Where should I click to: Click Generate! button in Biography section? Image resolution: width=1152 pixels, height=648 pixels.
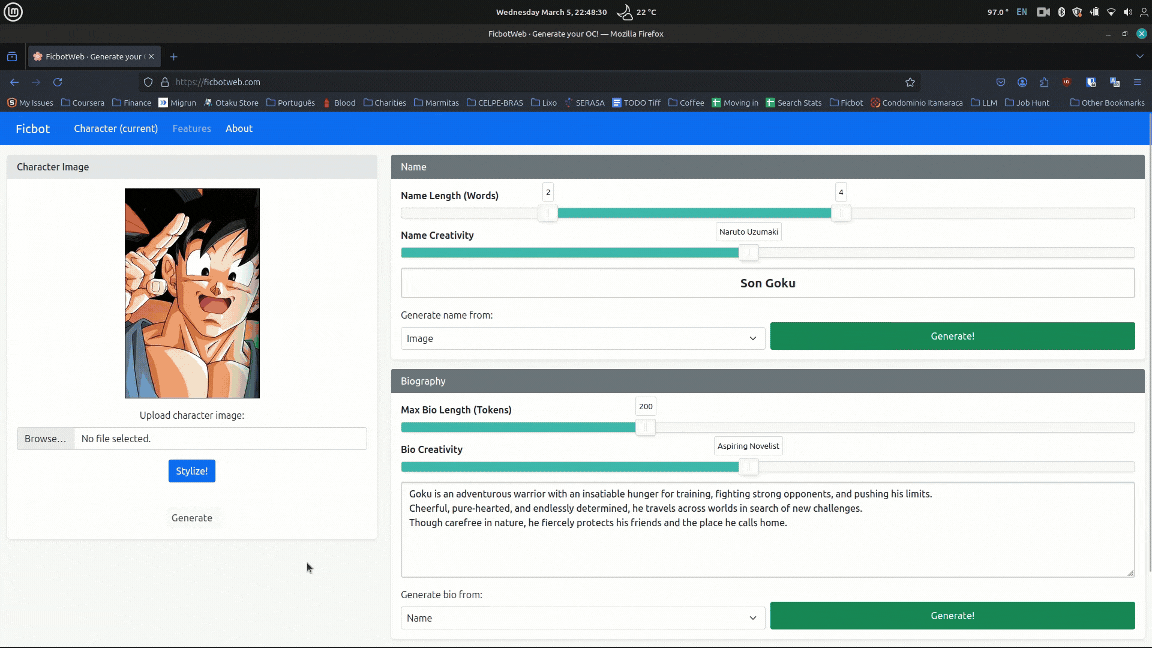pos(952,616)
